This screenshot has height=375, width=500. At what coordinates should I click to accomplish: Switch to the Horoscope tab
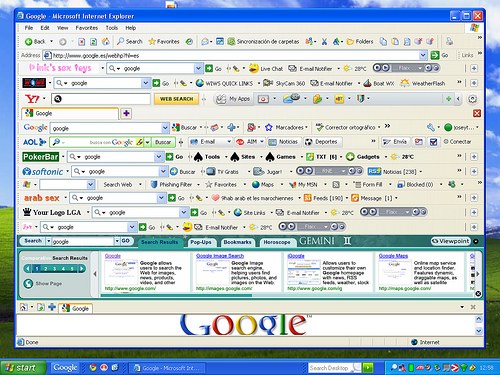[x=277, y=242]
